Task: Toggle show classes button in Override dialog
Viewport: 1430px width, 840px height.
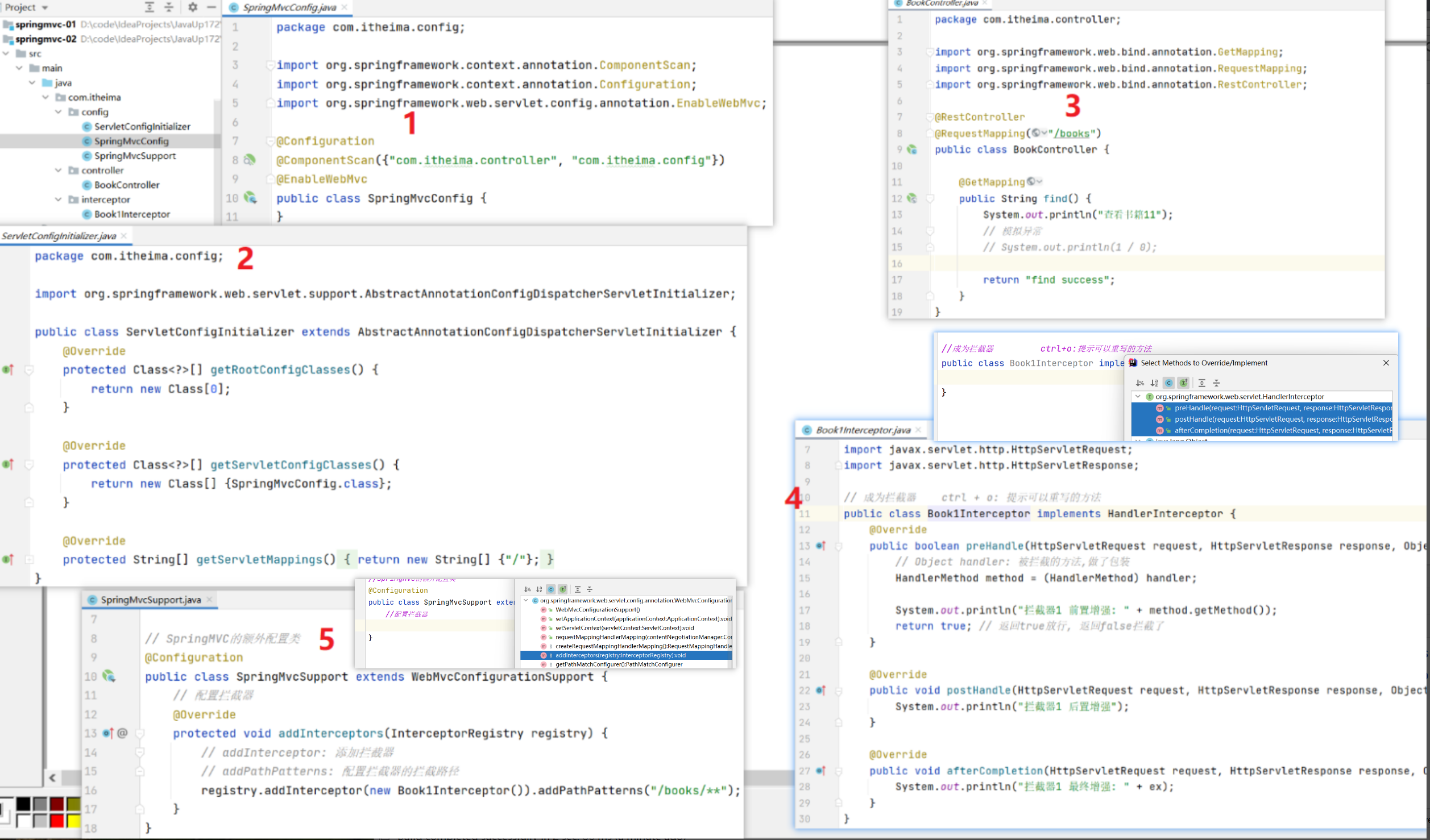Action: [x=1169, y=382]
